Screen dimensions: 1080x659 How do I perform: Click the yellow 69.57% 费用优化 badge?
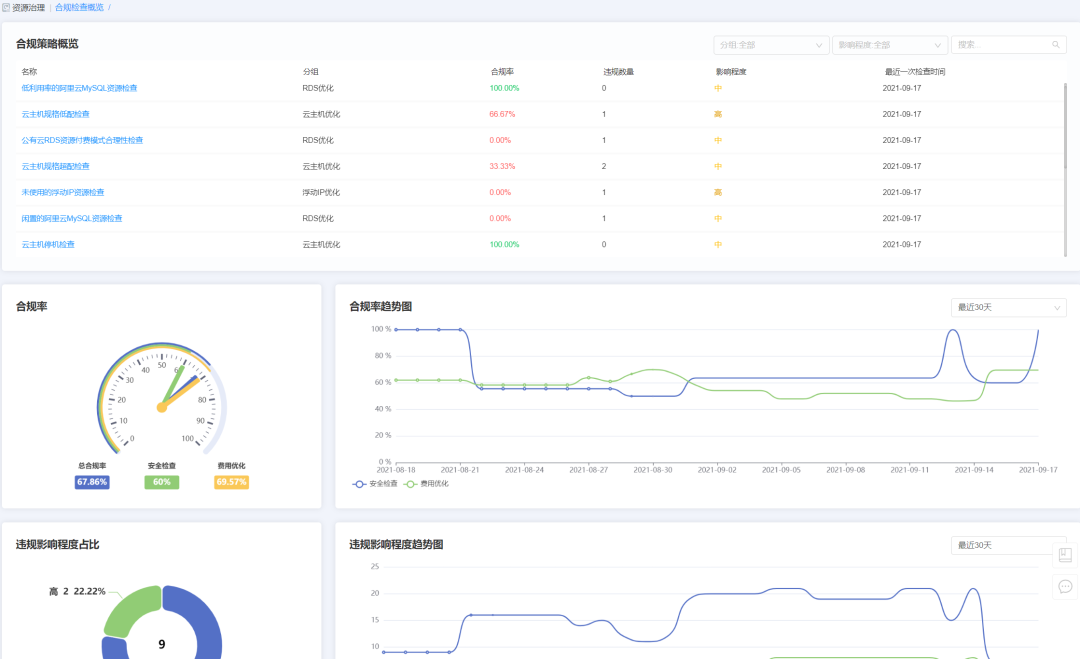click(x=231, y=482)
